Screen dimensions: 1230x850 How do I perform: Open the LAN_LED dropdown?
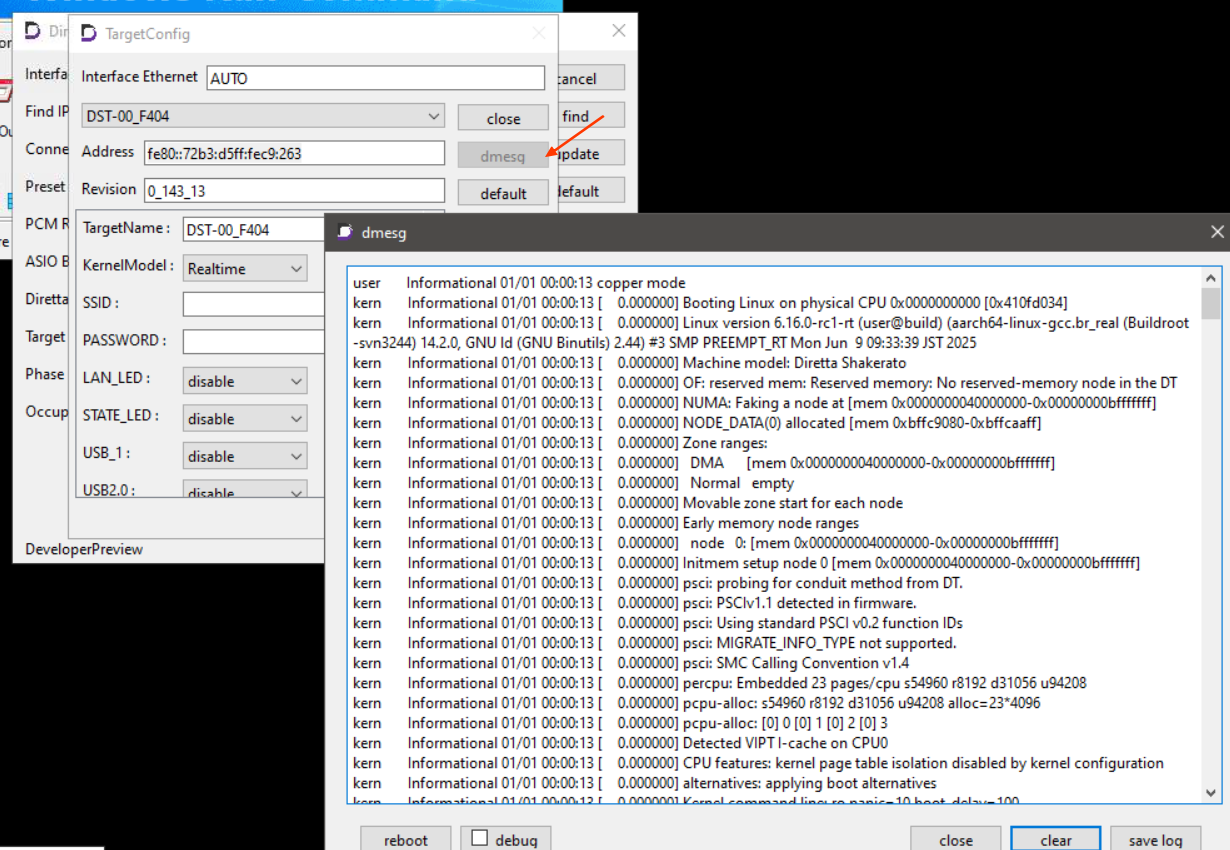(x=245, y=381)
